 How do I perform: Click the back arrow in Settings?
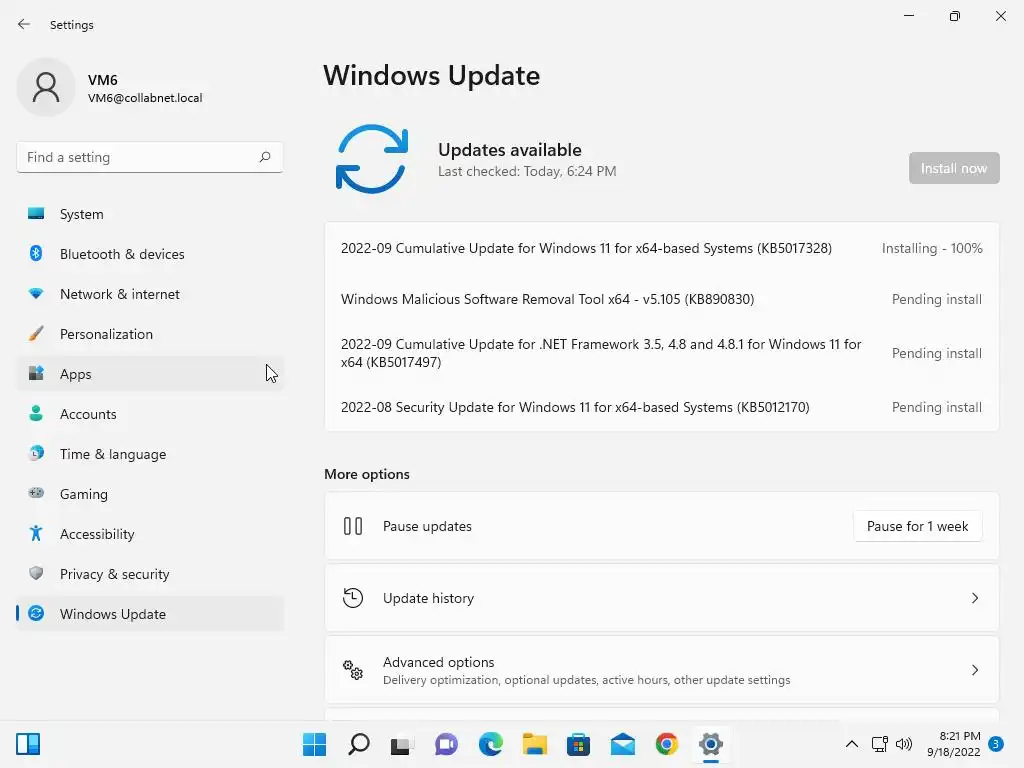24,24
